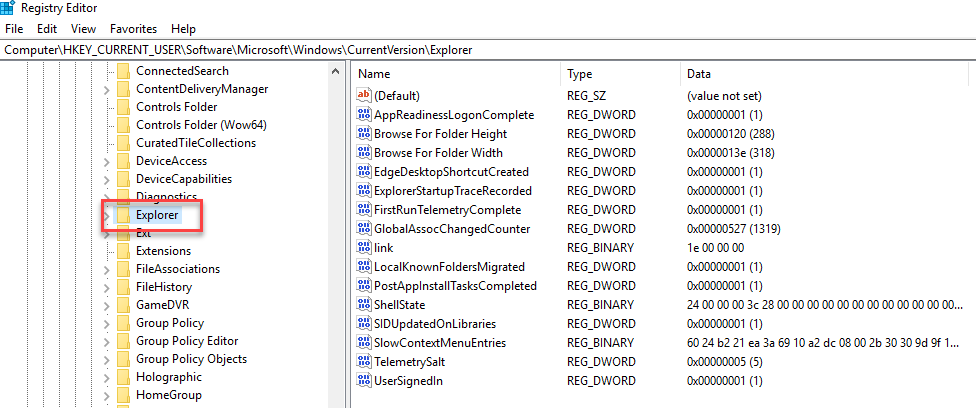
Task: Click the 1e 00 00 00 data cell
Action: tap(715, 247)
